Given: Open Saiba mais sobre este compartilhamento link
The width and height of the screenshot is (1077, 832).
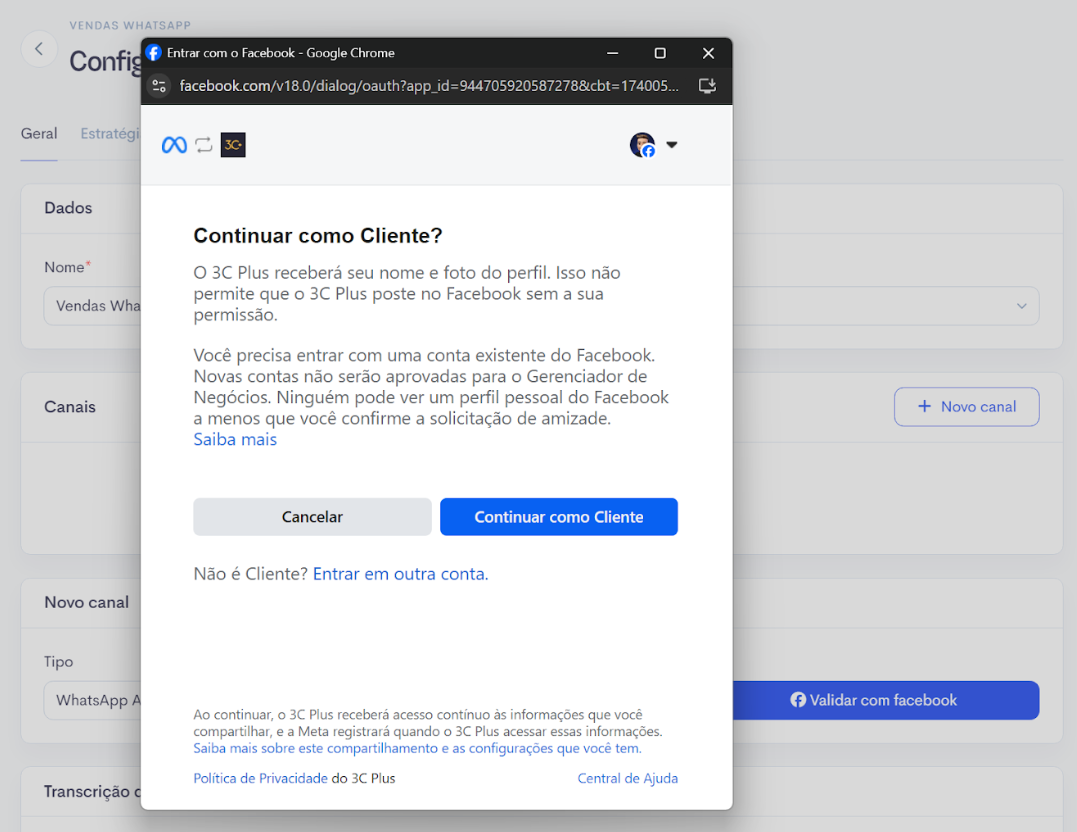Looking at the screenshot, I should (x=417, y=748).
